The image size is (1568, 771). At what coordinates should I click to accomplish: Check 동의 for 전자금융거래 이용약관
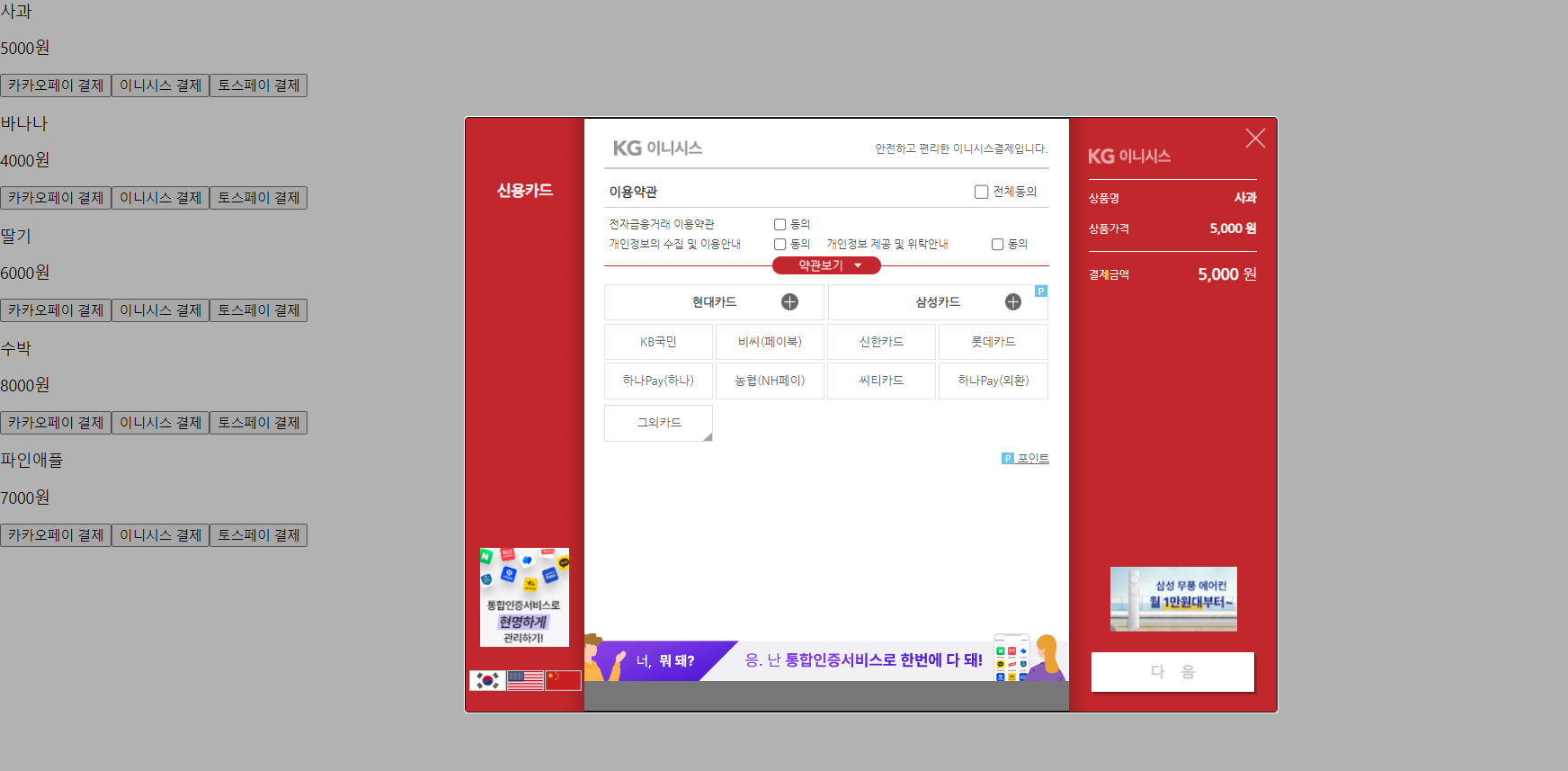(x=780, y=225)
